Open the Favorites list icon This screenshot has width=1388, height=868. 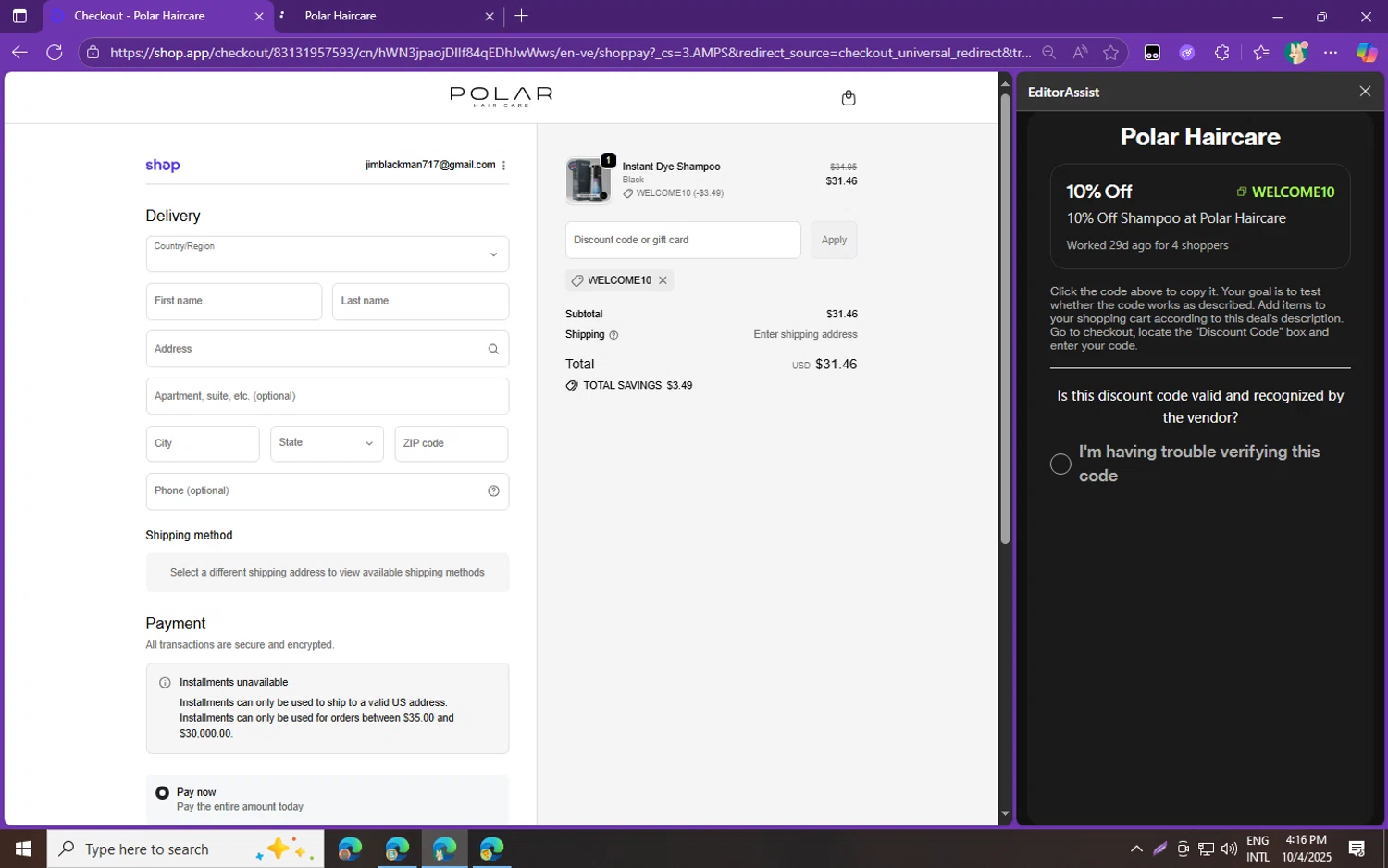point(1261,53)
